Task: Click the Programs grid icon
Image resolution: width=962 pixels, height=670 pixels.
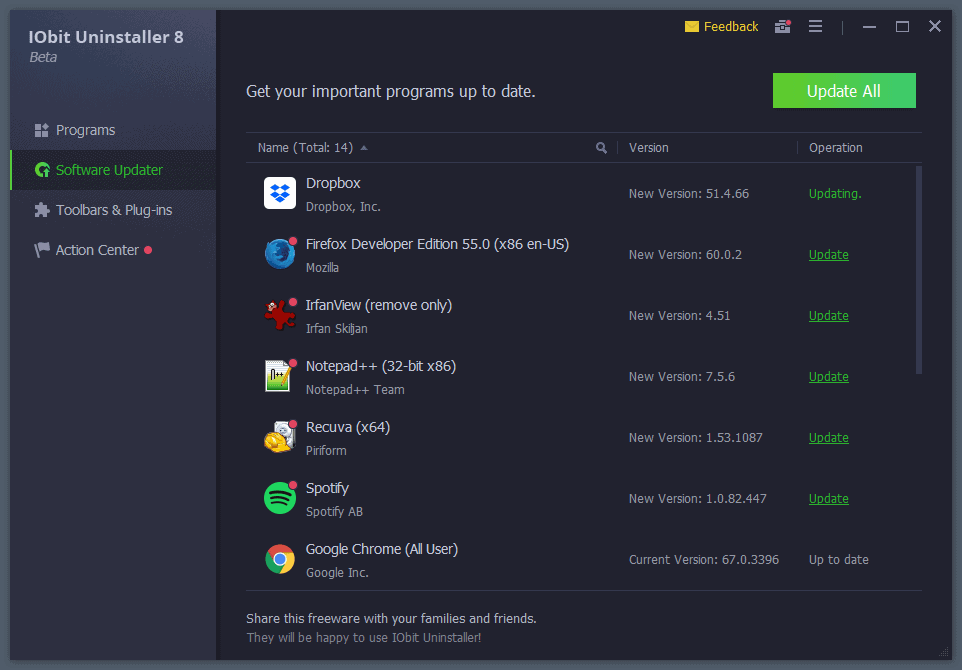Action: [x=41, y=130]
